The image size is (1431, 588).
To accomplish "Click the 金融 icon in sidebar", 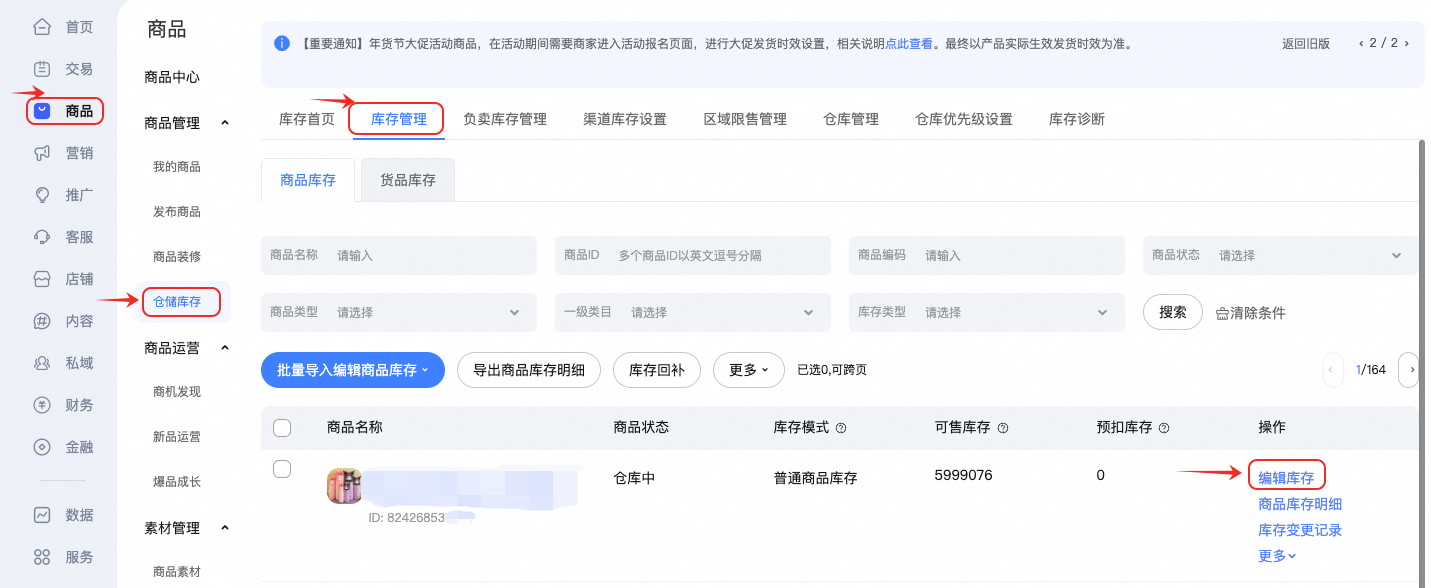I will point(42,447).
